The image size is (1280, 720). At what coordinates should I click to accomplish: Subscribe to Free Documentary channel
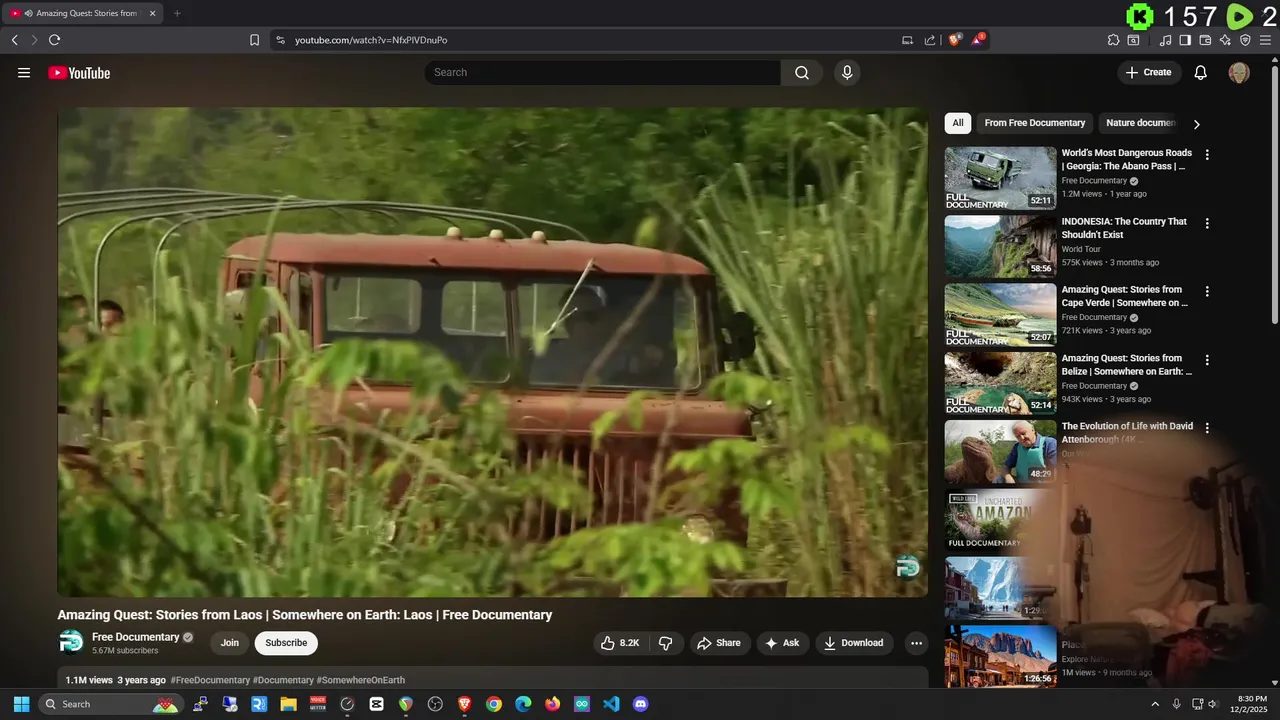coord(286,643)
